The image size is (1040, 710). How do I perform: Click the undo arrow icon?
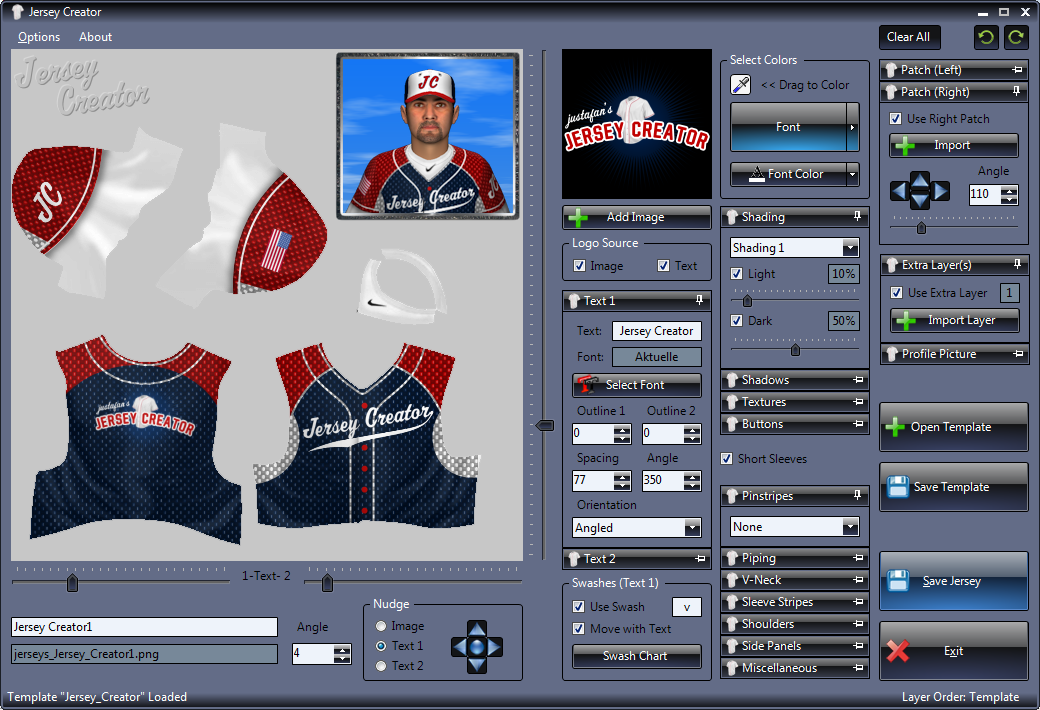click(x=986, y=37)
